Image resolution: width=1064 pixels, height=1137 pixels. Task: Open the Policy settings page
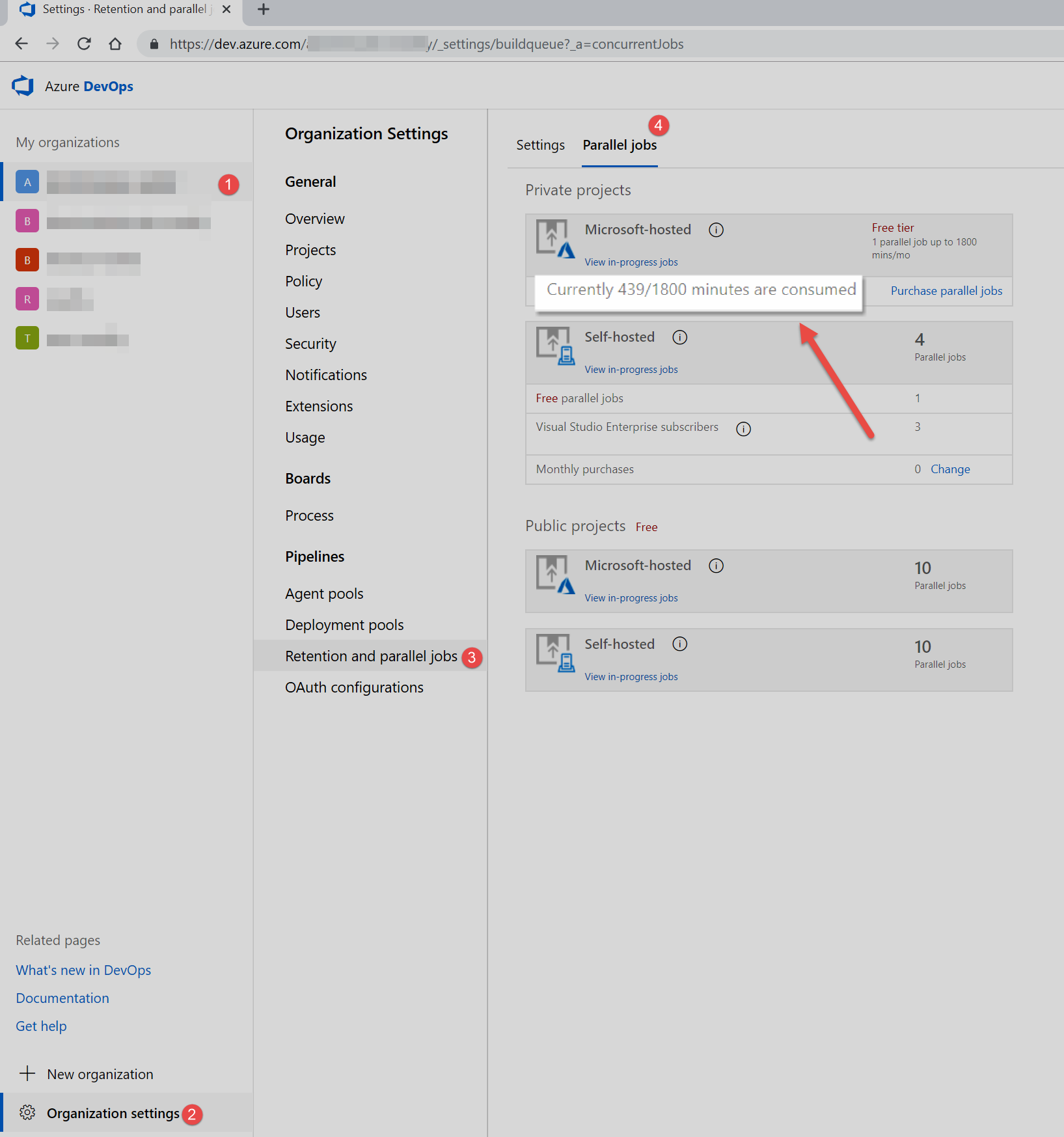(303, 281)
